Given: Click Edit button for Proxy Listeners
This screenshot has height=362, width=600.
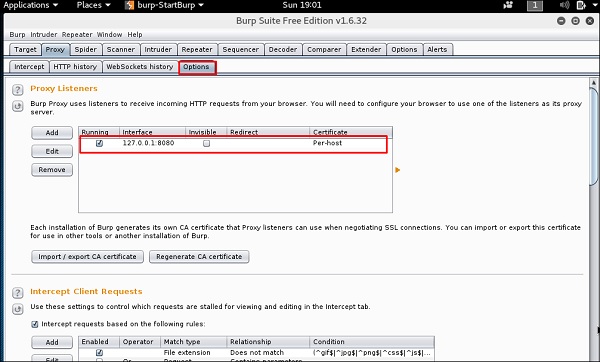Looking at the screenshot, I should coord(52,151).
